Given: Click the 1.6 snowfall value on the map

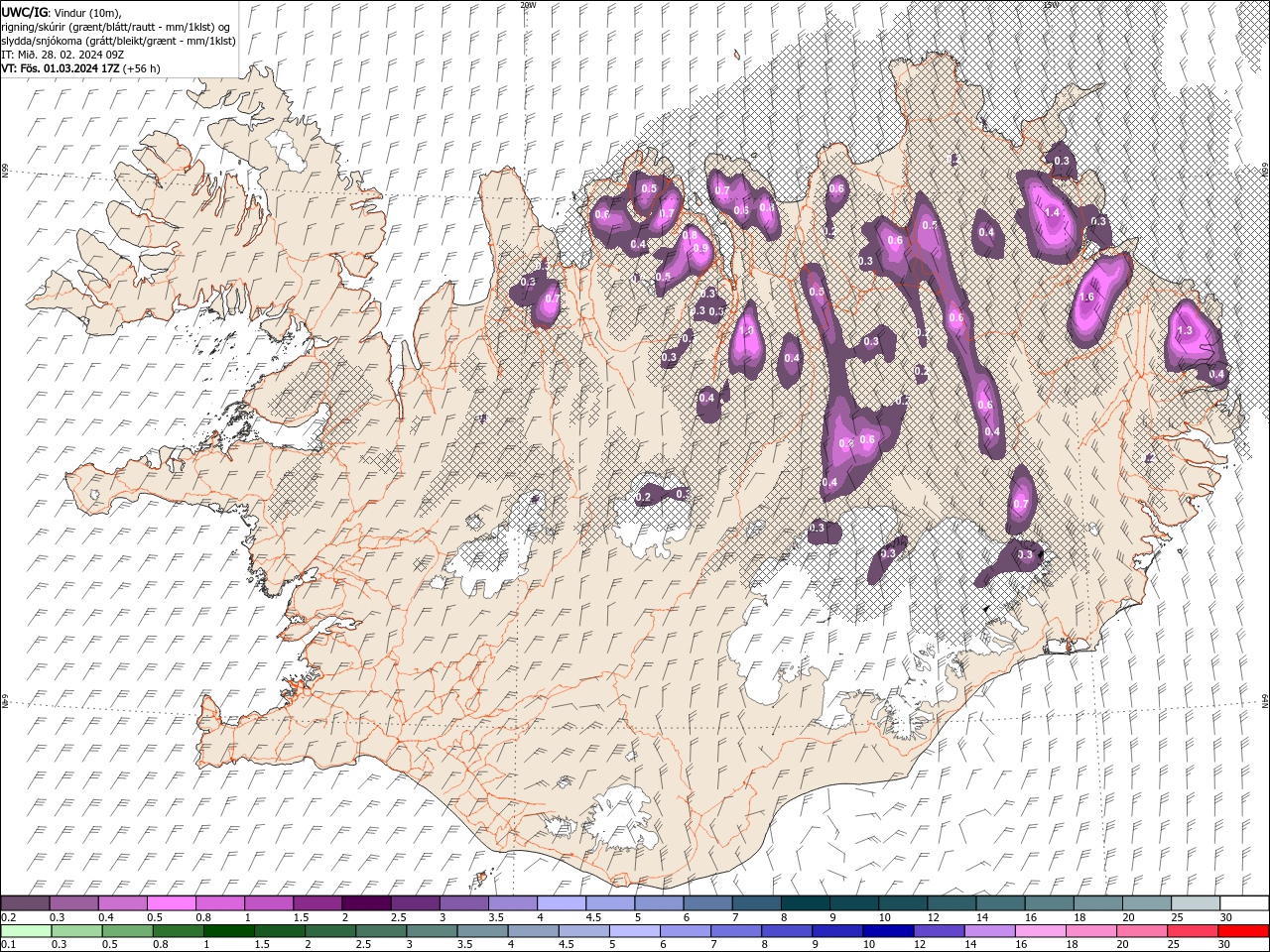Looking at the screenshot, I should (1085, 297).
